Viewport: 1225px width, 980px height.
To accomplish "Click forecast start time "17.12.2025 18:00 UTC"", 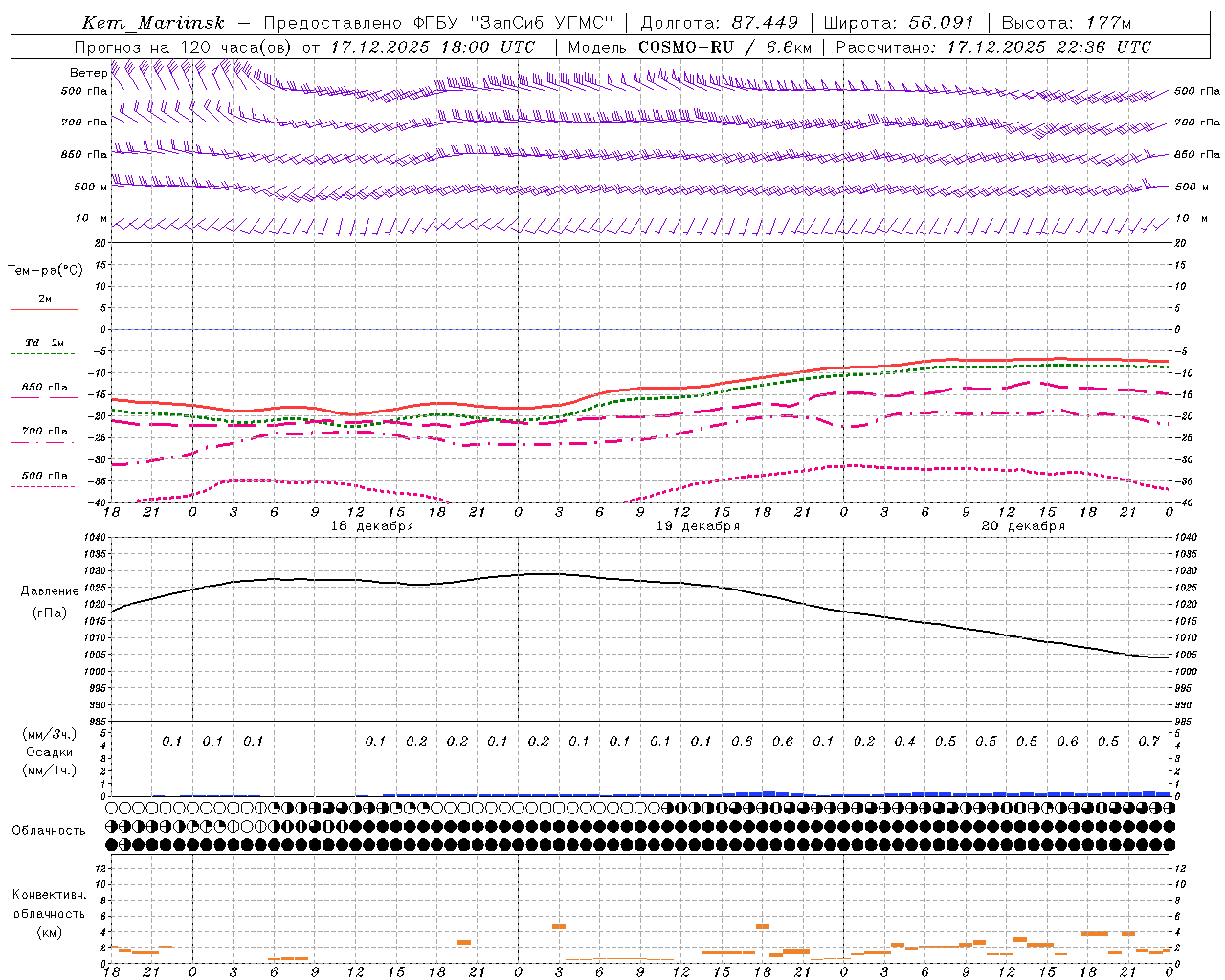I will 433,46.
